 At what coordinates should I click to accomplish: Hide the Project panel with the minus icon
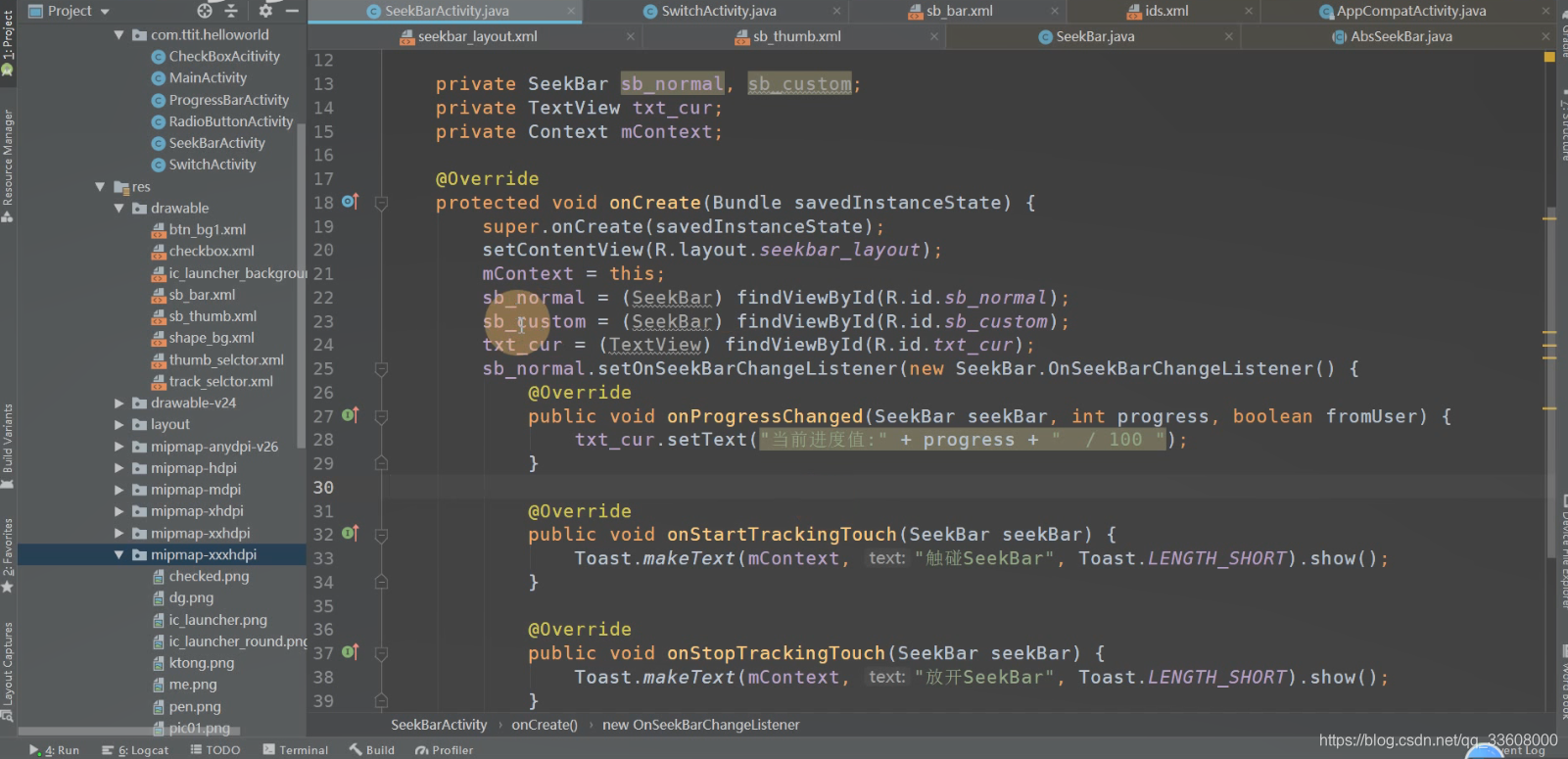(x=292, y=11)
